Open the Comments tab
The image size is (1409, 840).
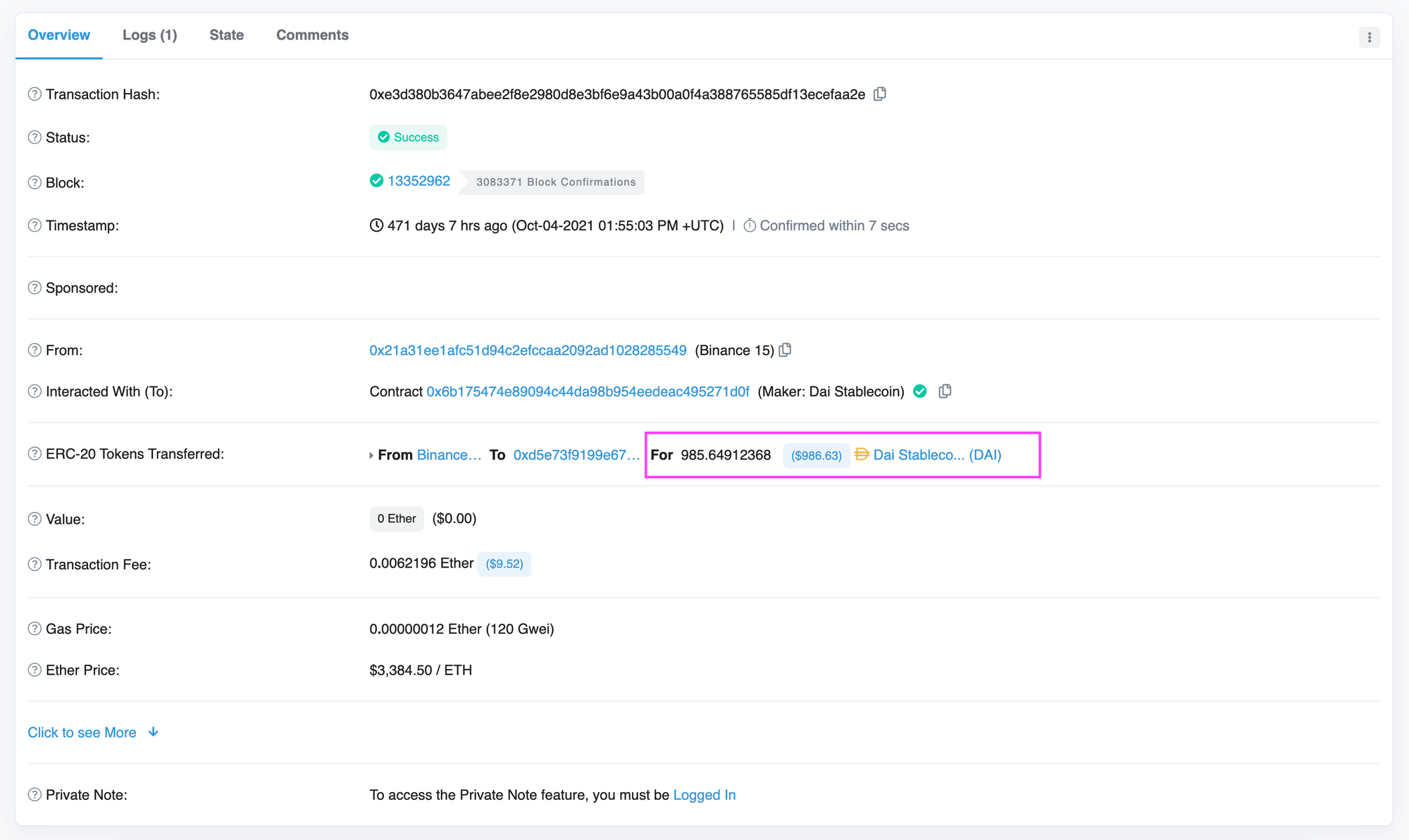[x=312, y=35]
